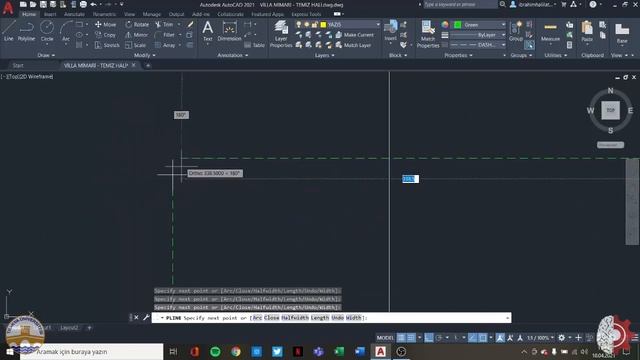Toggle drawing grid display in status bar
640x360 pixels.
pos(402,338)
